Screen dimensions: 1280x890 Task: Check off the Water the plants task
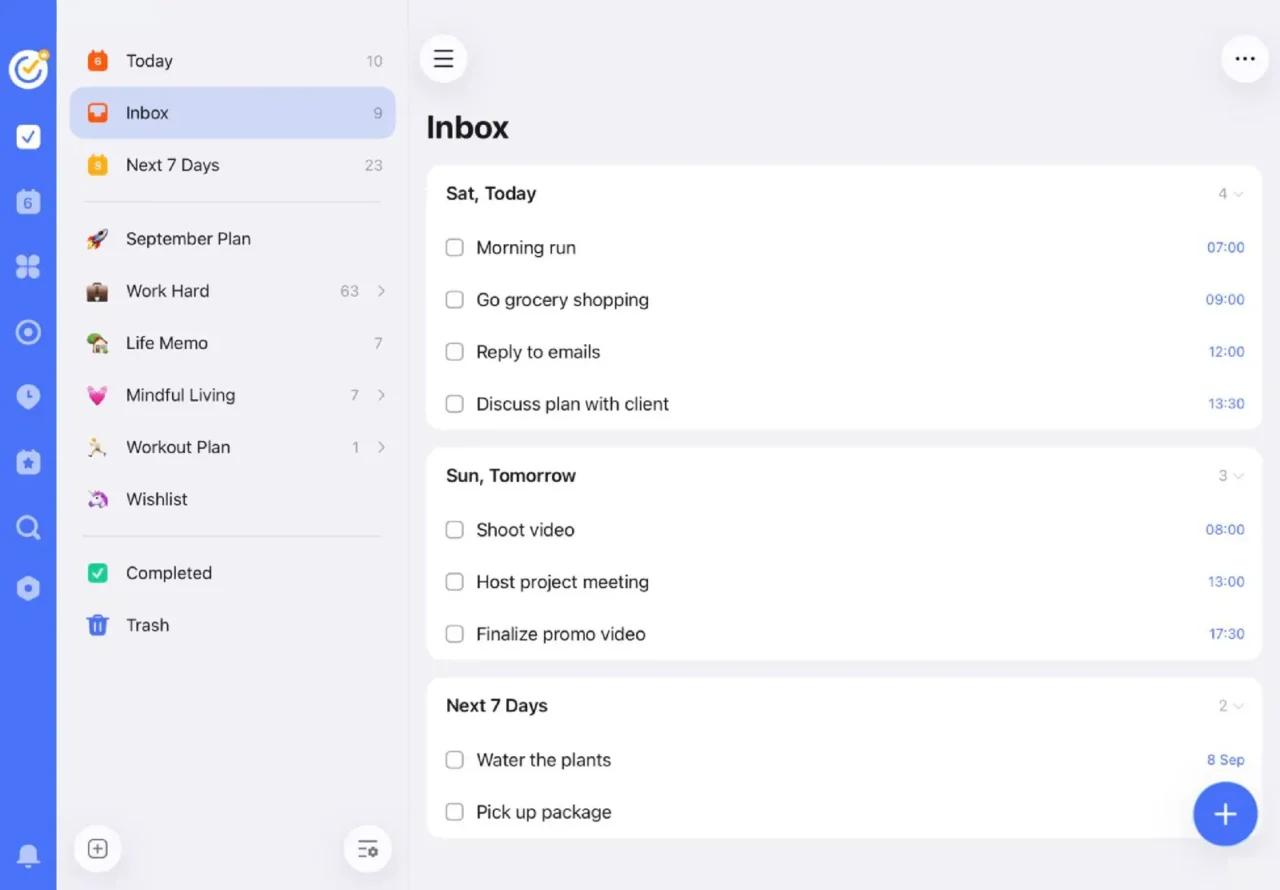[454, 759]
